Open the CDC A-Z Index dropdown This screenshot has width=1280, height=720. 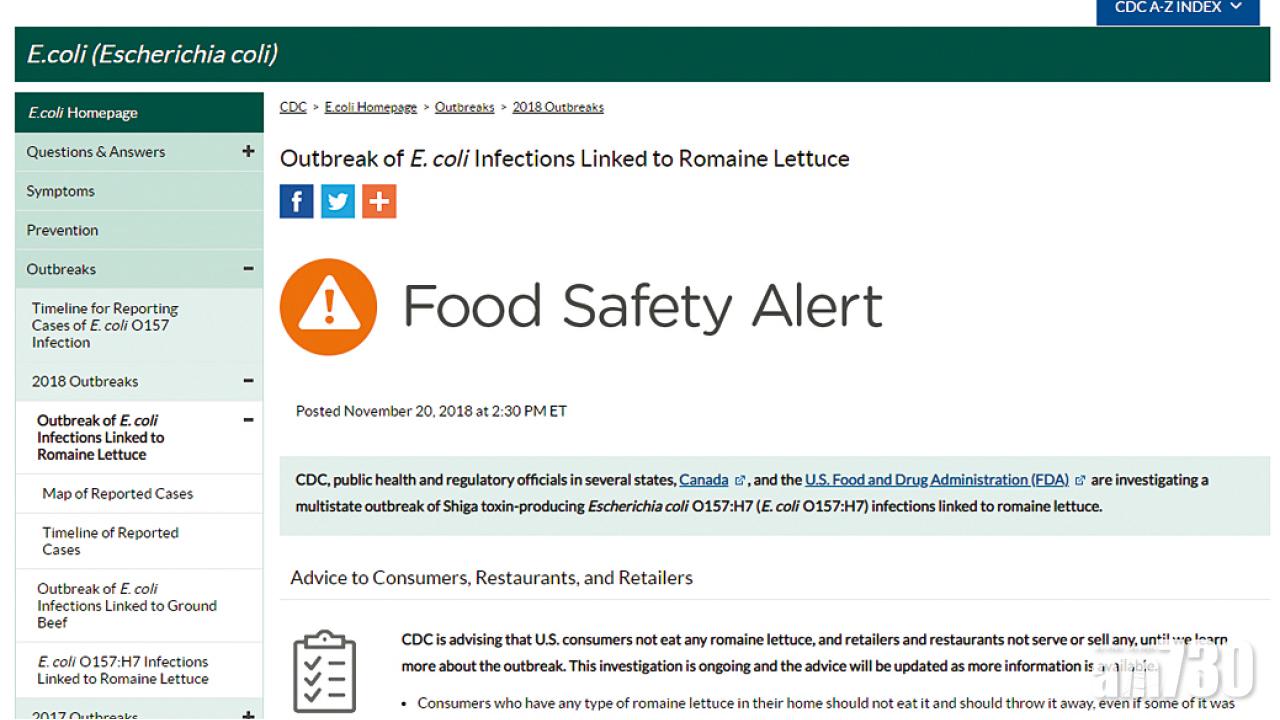pos(1177,8)
